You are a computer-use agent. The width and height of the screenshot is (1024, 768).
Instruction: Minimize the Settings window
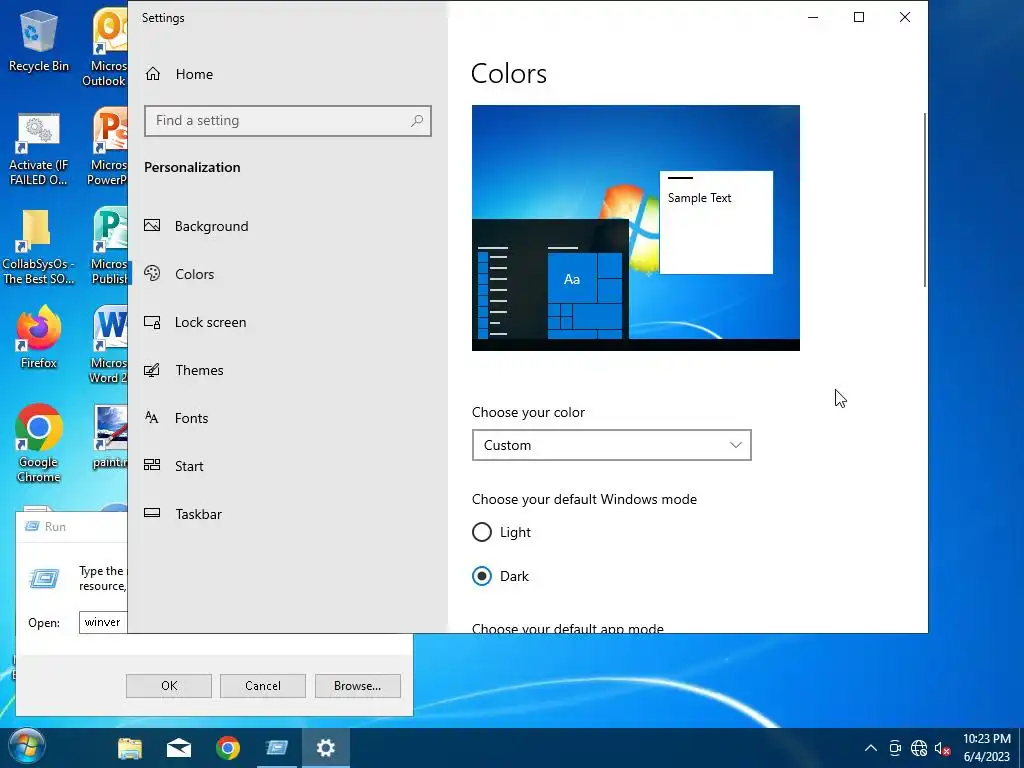(x=813, y=18)
